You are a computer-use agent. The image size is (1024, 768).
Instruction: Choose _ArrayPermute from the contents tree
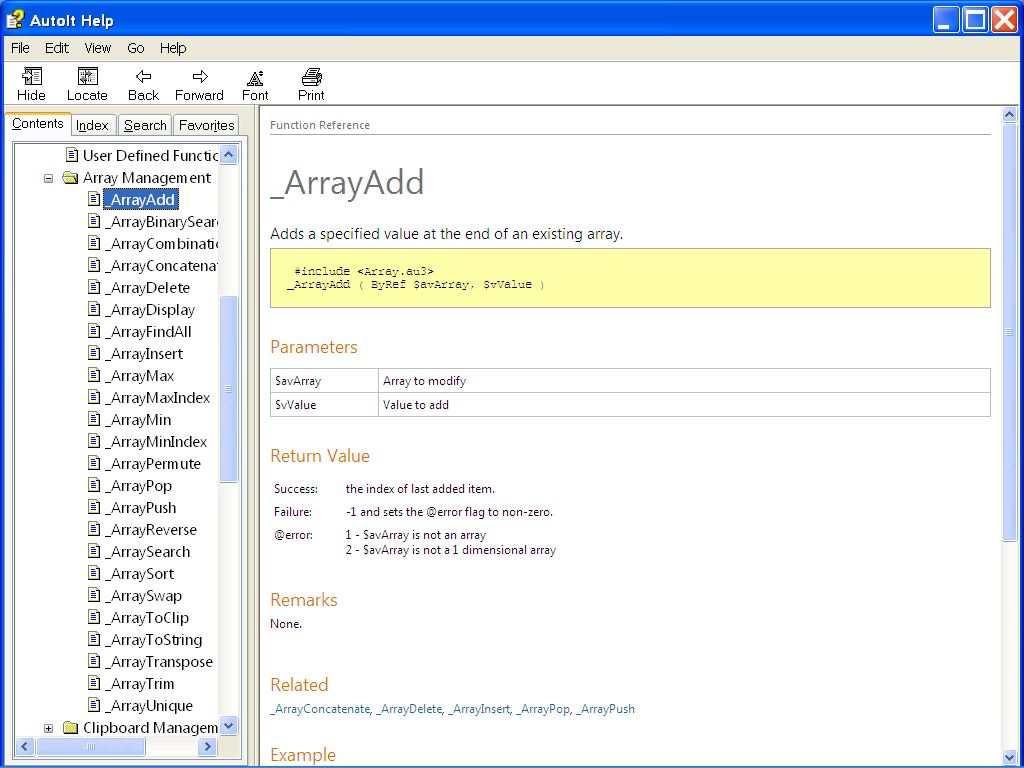click(x=153, y=464)
